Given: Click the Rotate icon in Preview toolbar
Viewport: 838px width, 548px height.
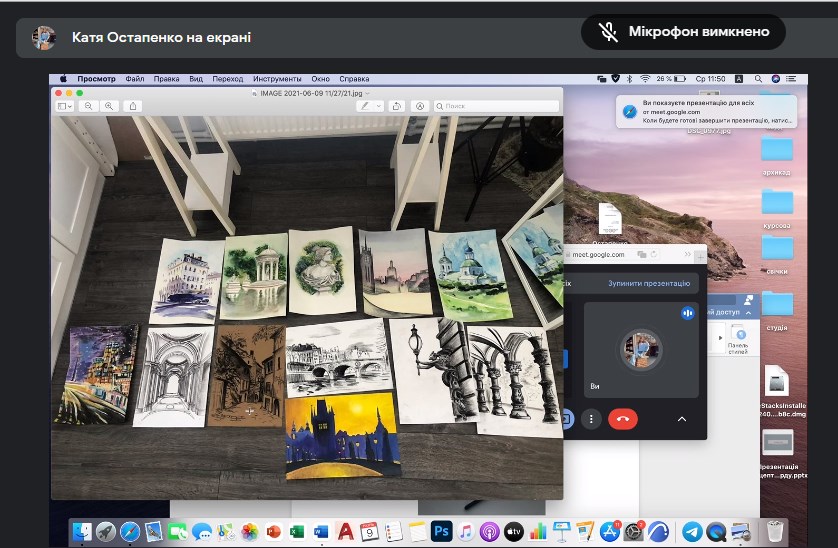Looking at the screenshot, I should point(397,105).
